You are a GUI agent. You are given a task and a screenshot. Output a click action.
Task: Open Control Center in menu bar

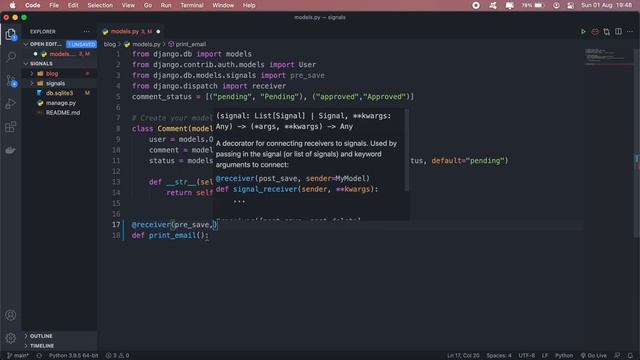571,5
